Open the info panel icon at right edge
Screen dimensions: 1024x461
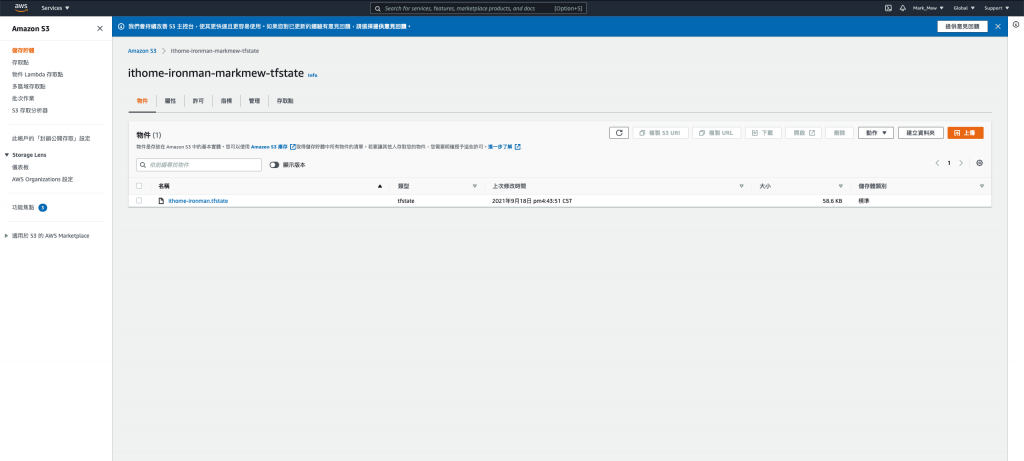pos(1016,25)
